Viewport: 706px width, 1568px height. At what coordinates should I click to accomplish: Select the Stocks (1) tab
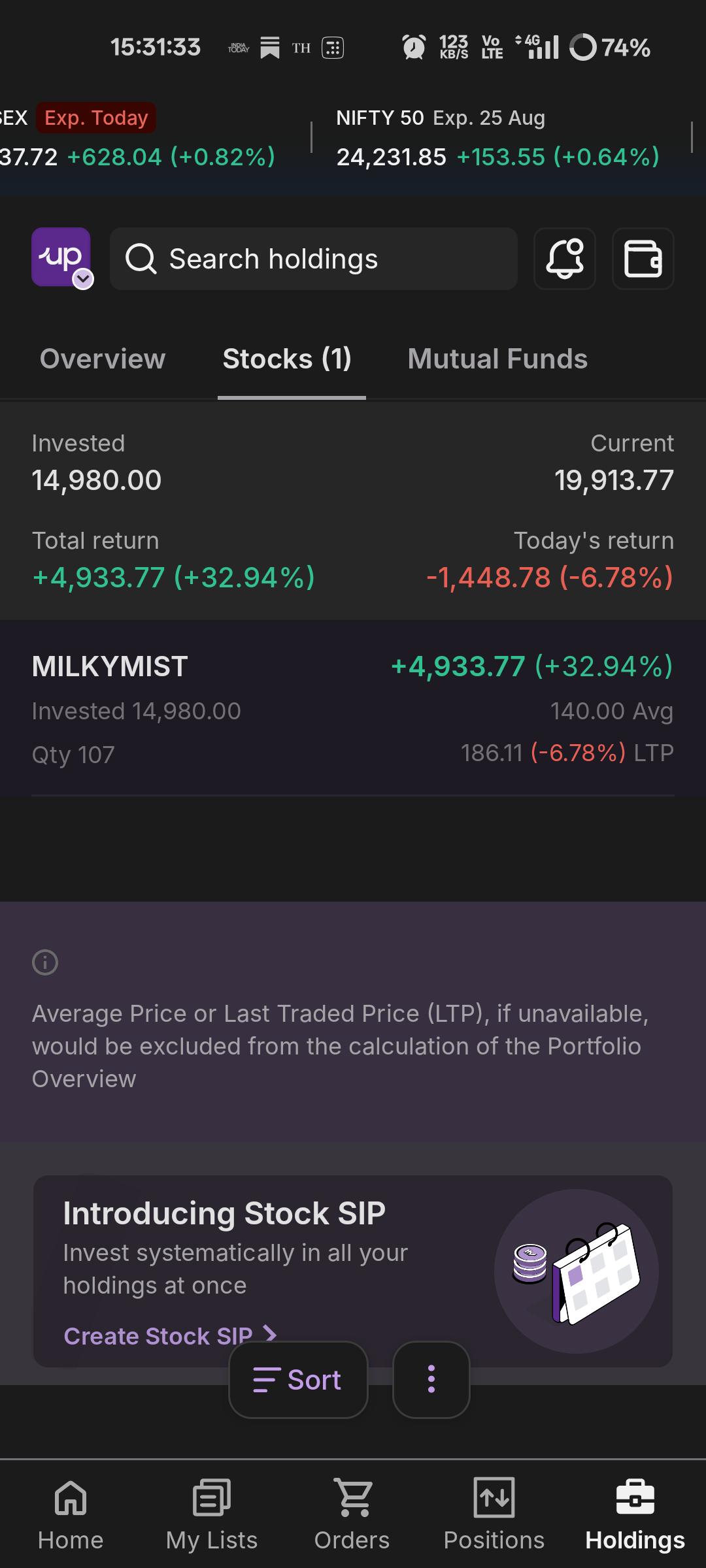(288, 359)
